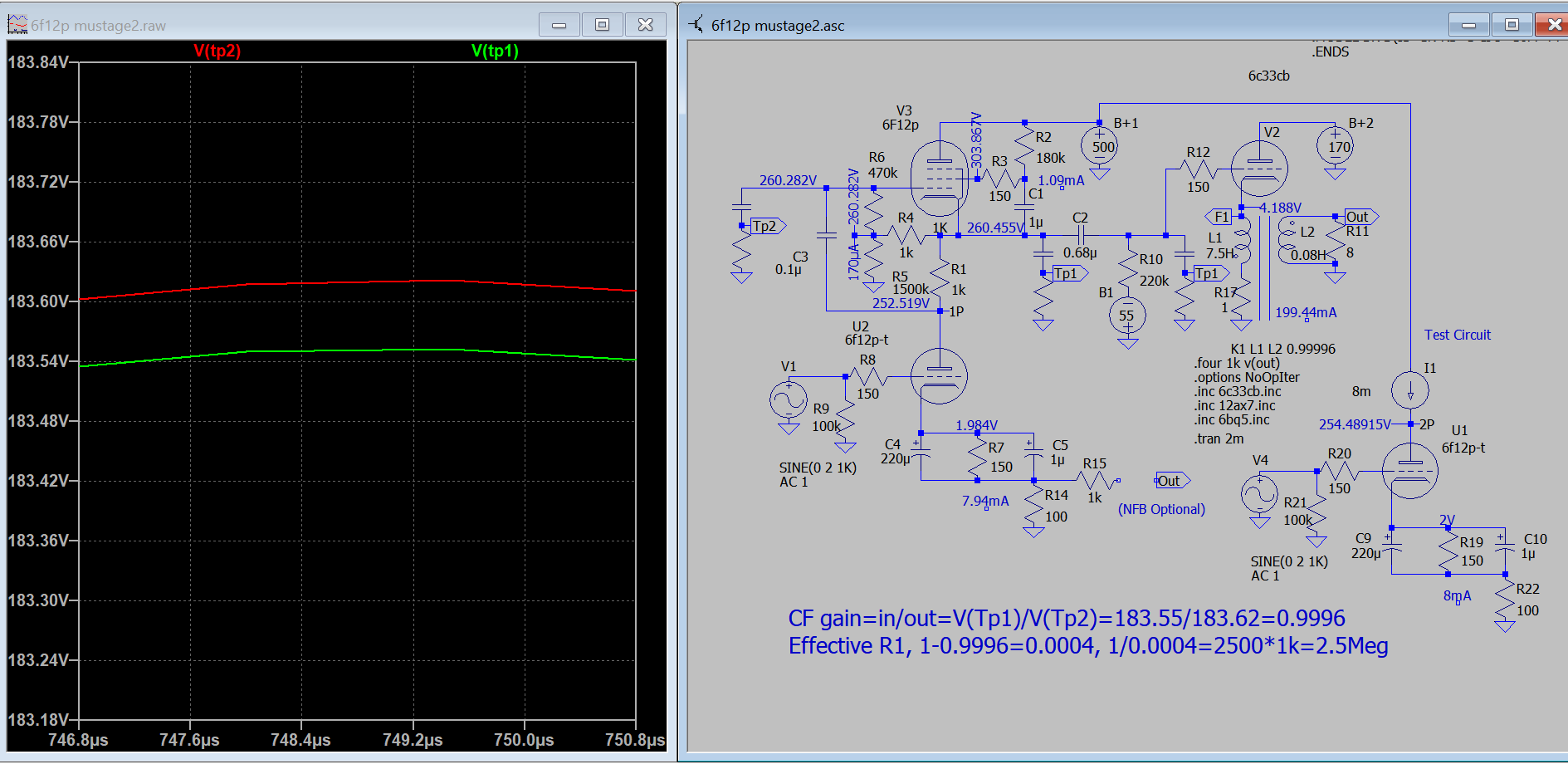Click the 'SINE(0 2 1K)' text under V1

click(818, 468)
